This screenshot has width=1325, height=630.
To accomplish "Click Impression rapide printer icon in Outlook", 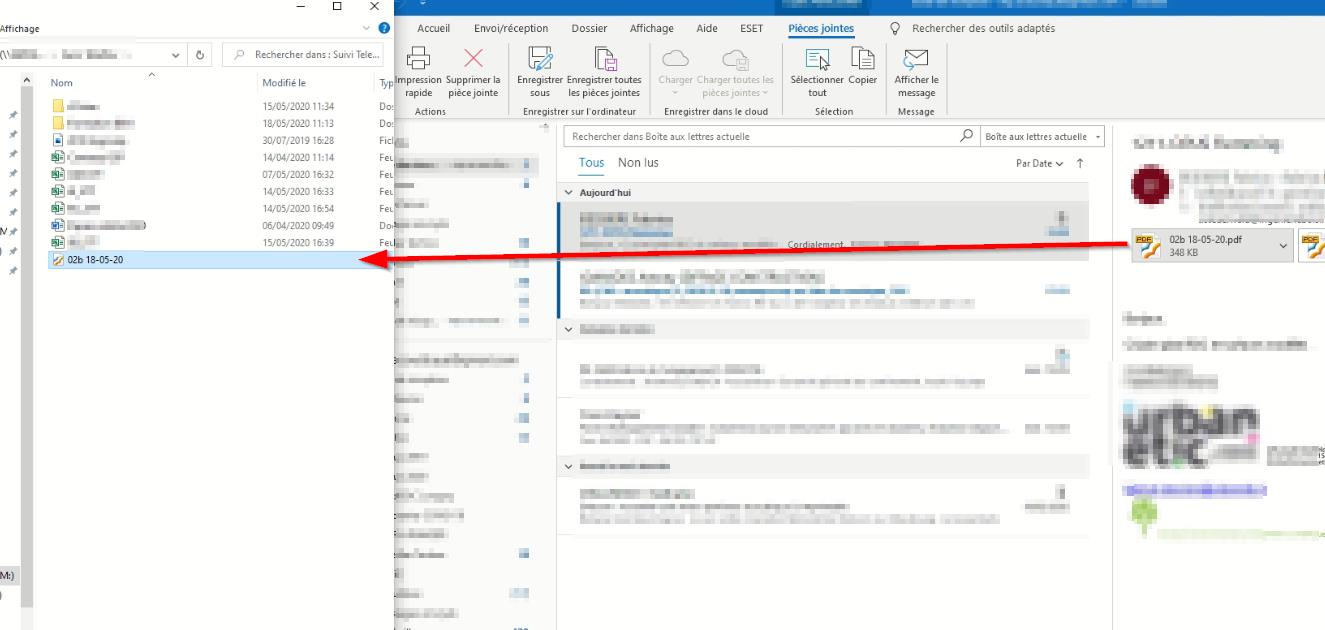I will click(x=418, y=59).
